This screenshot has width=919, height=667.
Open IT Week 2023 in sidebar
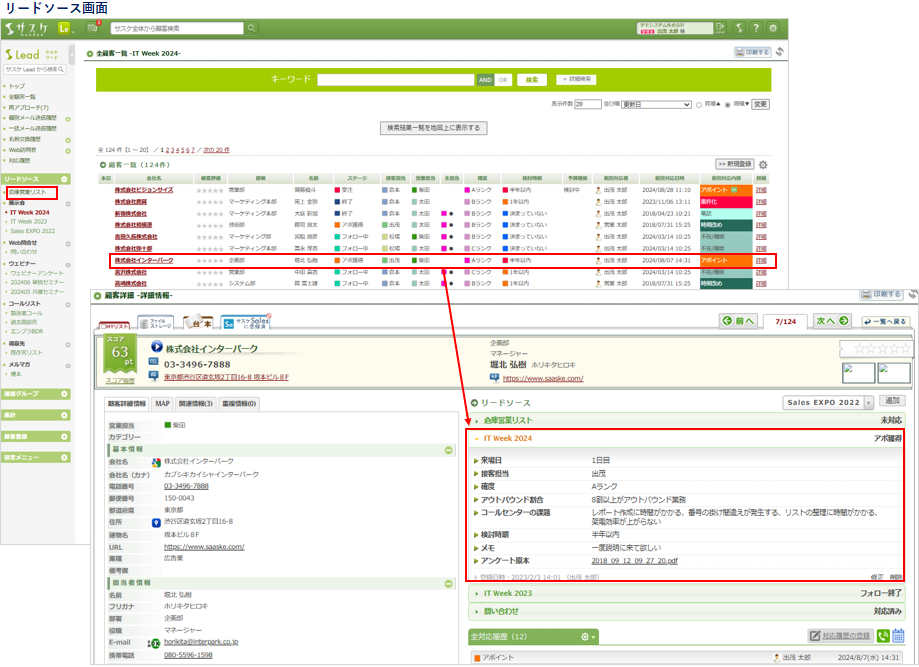[29, 222]
